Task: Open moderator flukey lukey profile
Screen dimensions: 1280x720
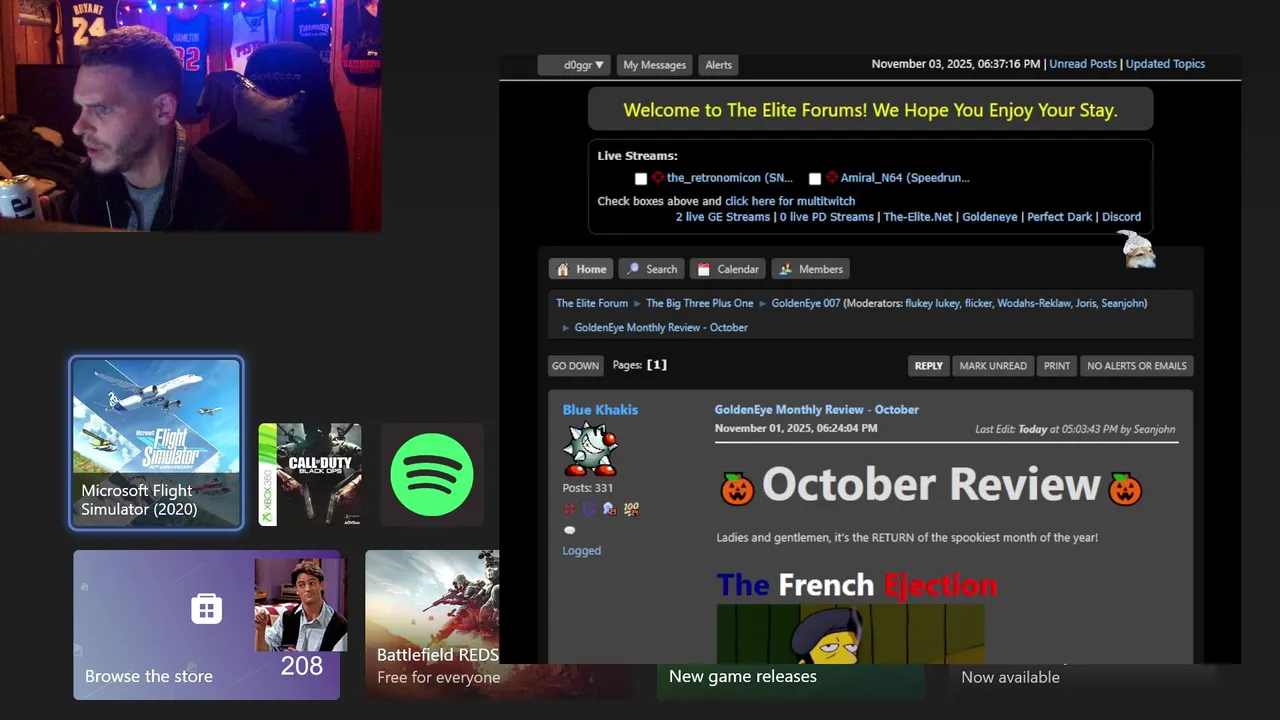Action: [x=932, y=303]
